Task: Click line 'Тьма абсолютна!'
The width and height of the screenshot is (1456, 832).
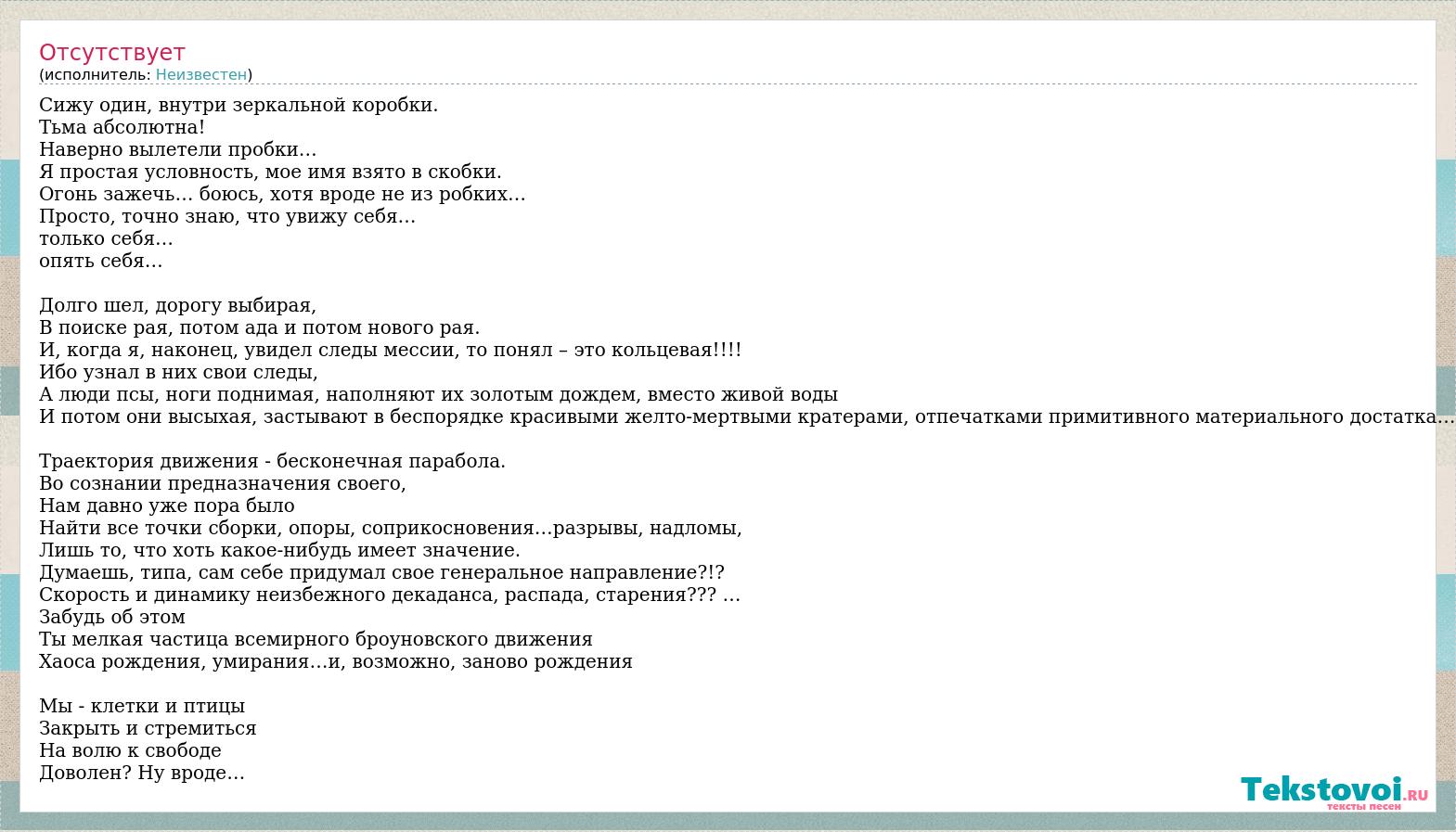Action: tap(122, 127)
